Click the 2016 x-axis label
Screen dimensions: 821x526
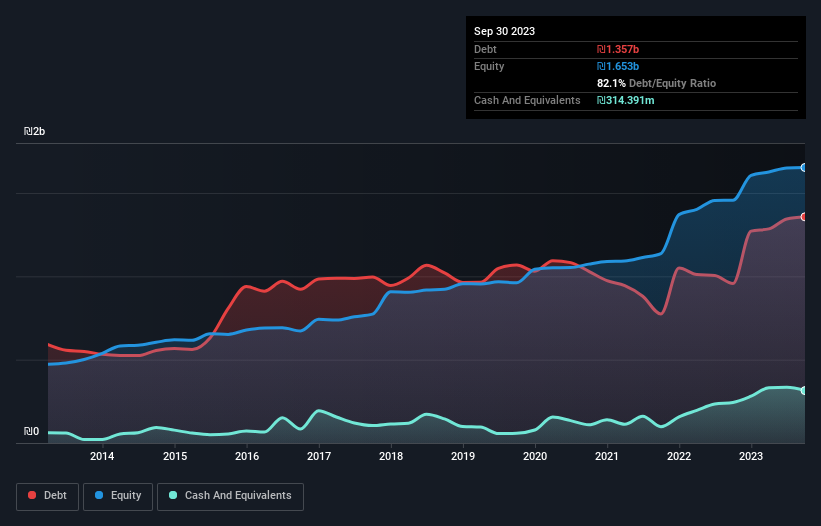247,456
